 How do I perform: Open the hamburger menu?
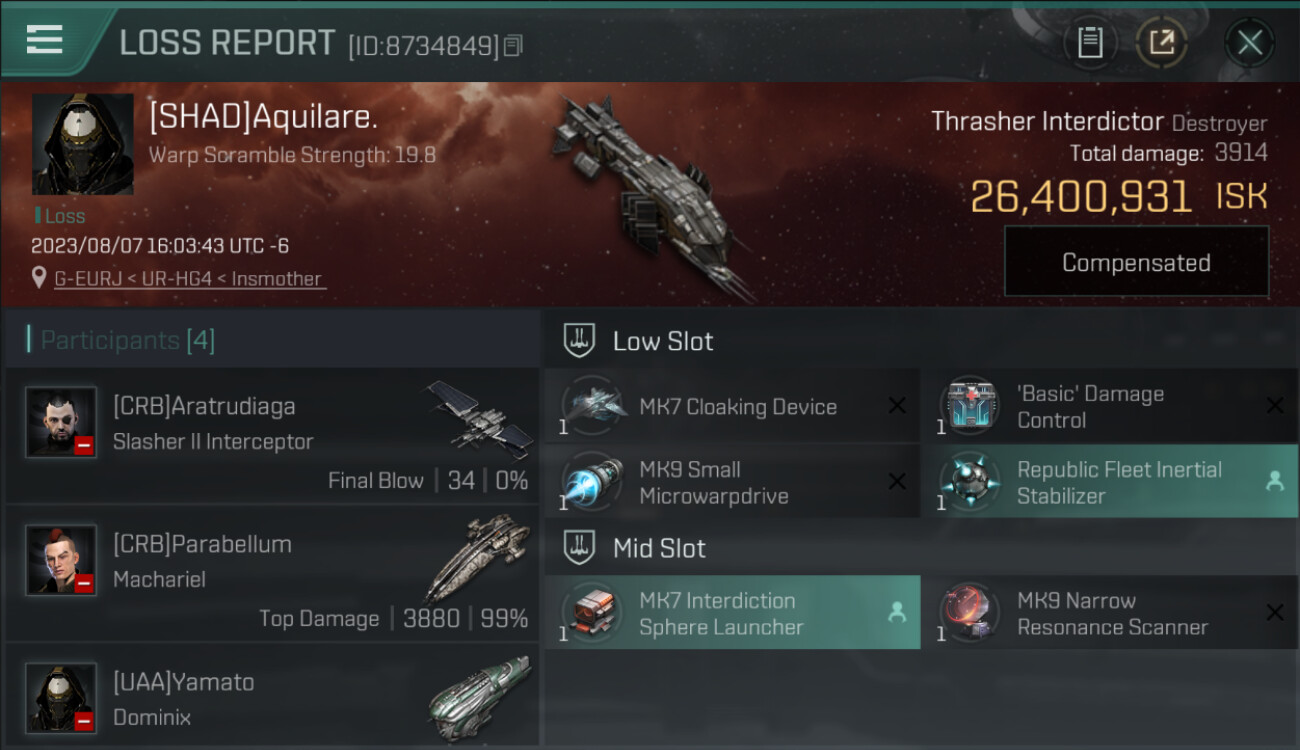[45, 40]
